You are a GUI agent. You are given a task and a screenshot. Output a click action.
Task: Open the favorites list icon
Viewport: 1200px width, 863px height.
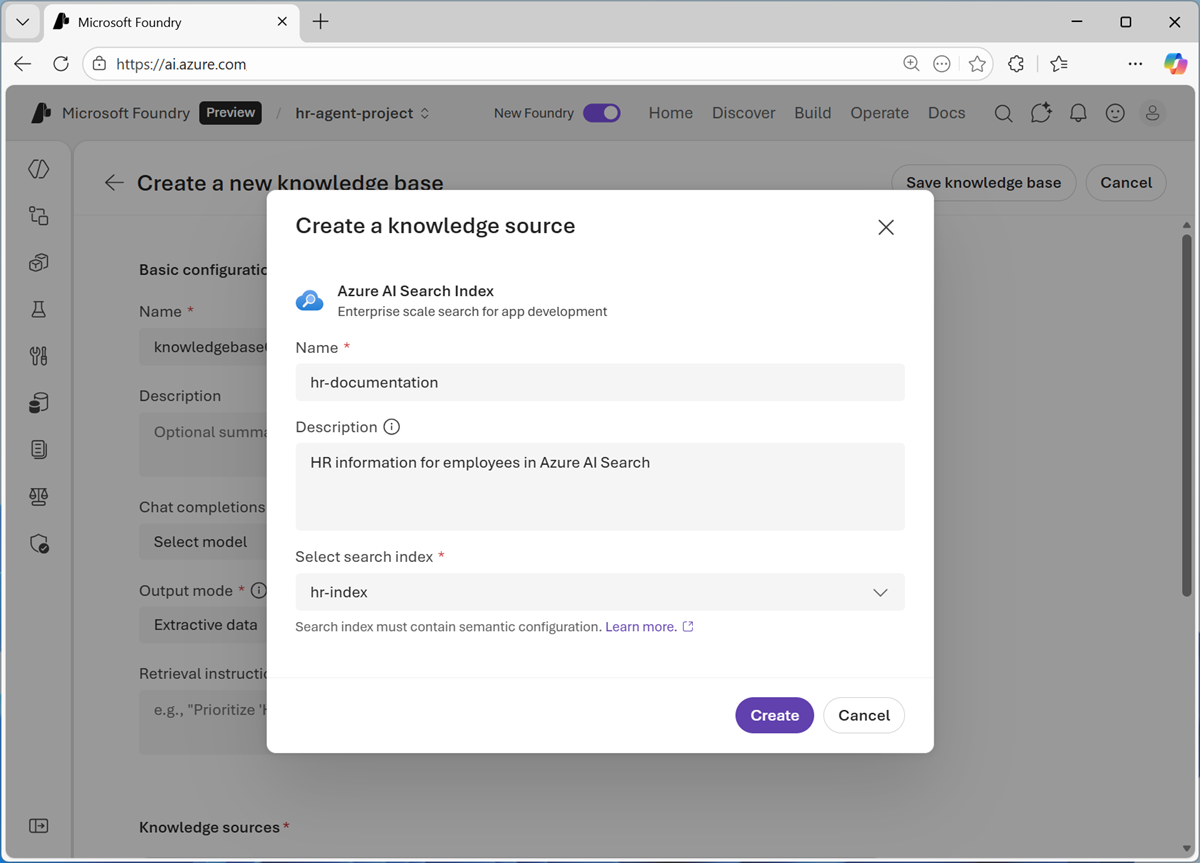(x=1059, y=64)
